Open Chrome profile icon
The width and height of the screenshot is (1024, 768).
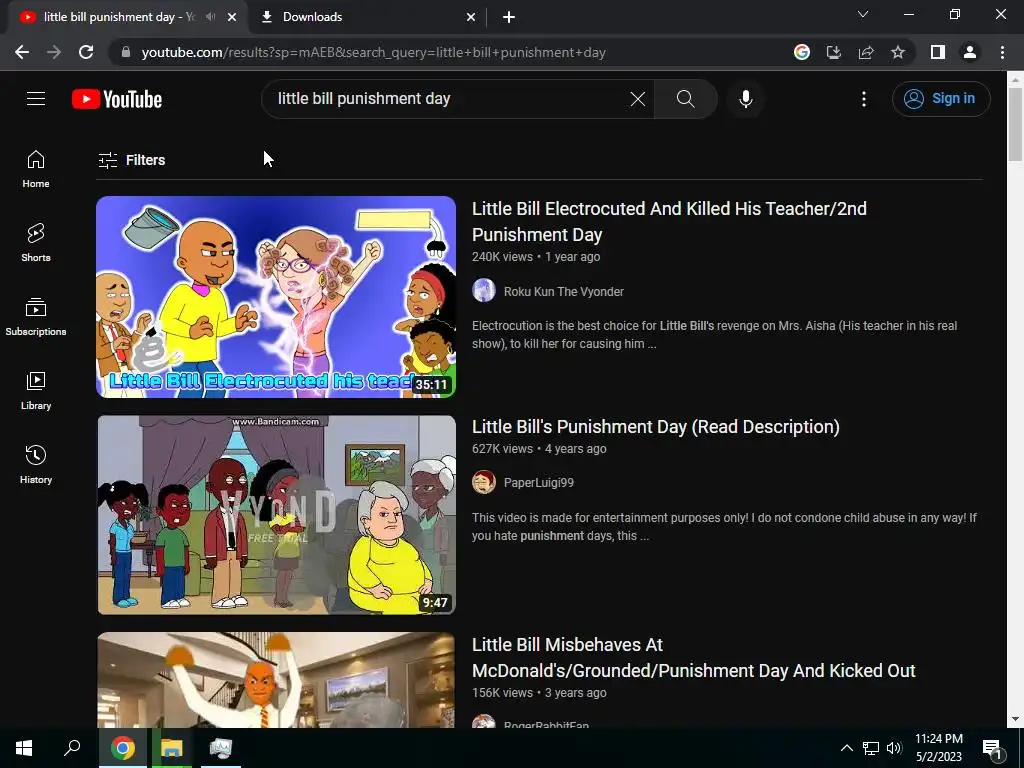(x=970, y=52)
